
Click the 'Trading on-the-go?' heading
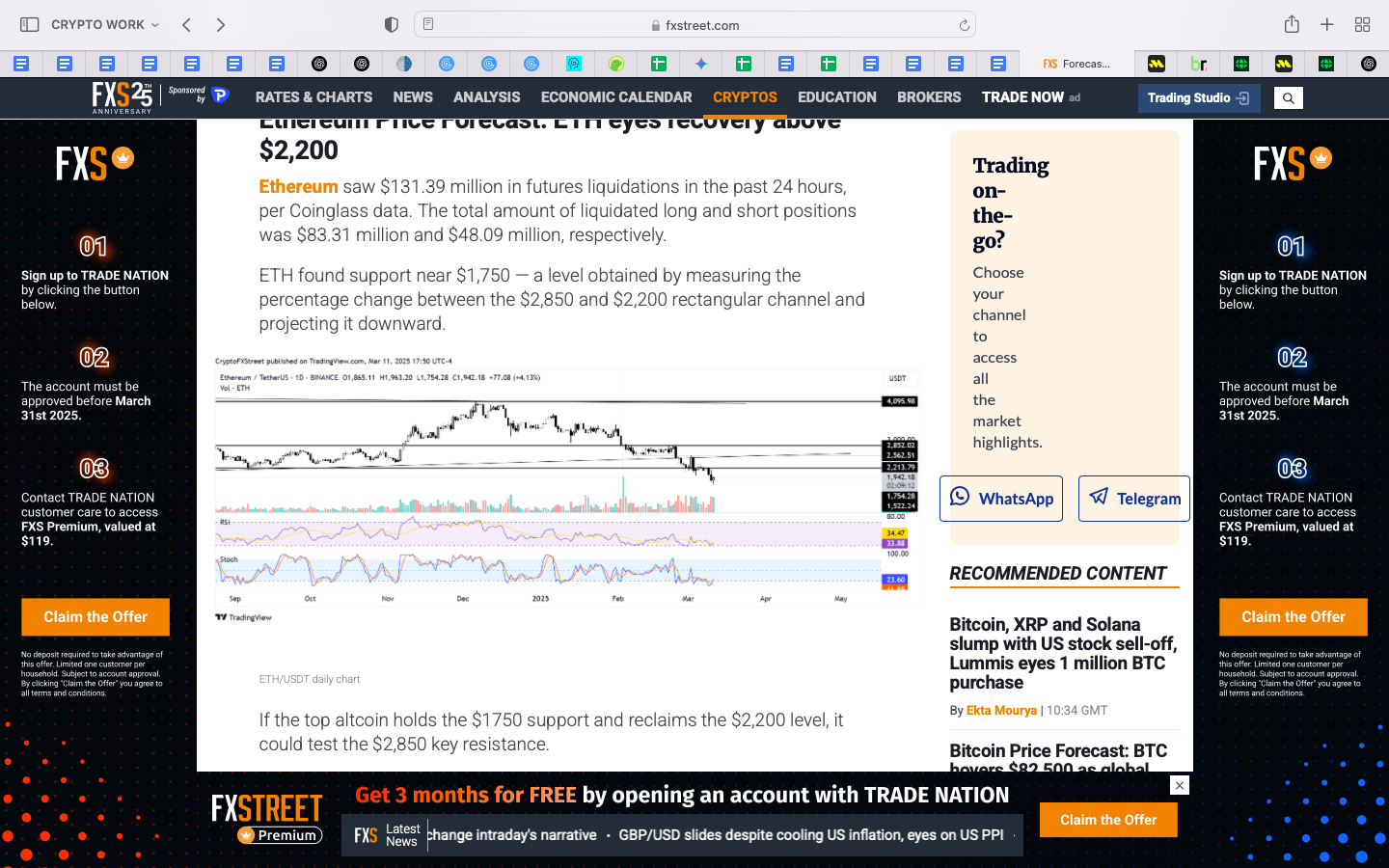point(1011,203)
